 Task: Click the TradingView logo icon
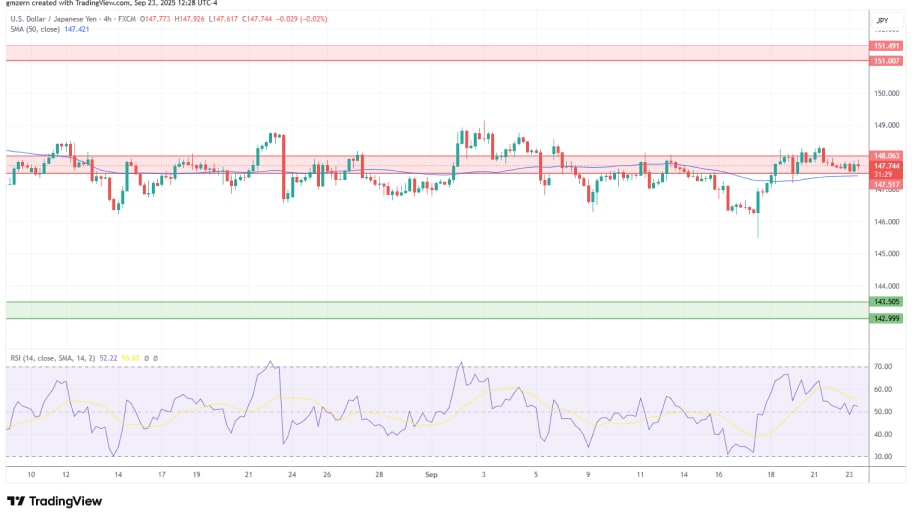click(x=15, y=501)
